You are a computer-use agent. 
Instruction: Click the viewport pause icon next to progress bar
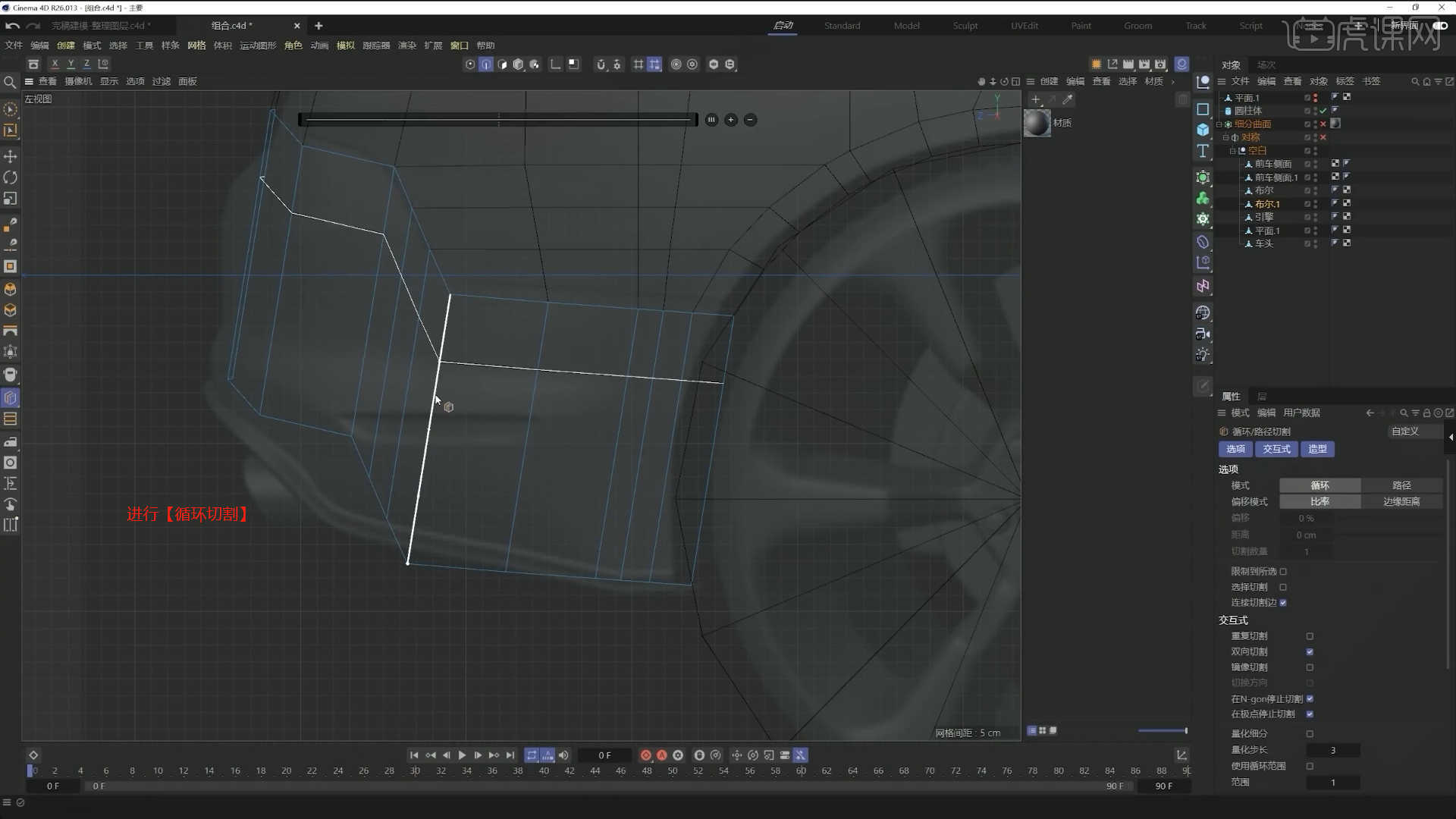[x=711, y=120]
